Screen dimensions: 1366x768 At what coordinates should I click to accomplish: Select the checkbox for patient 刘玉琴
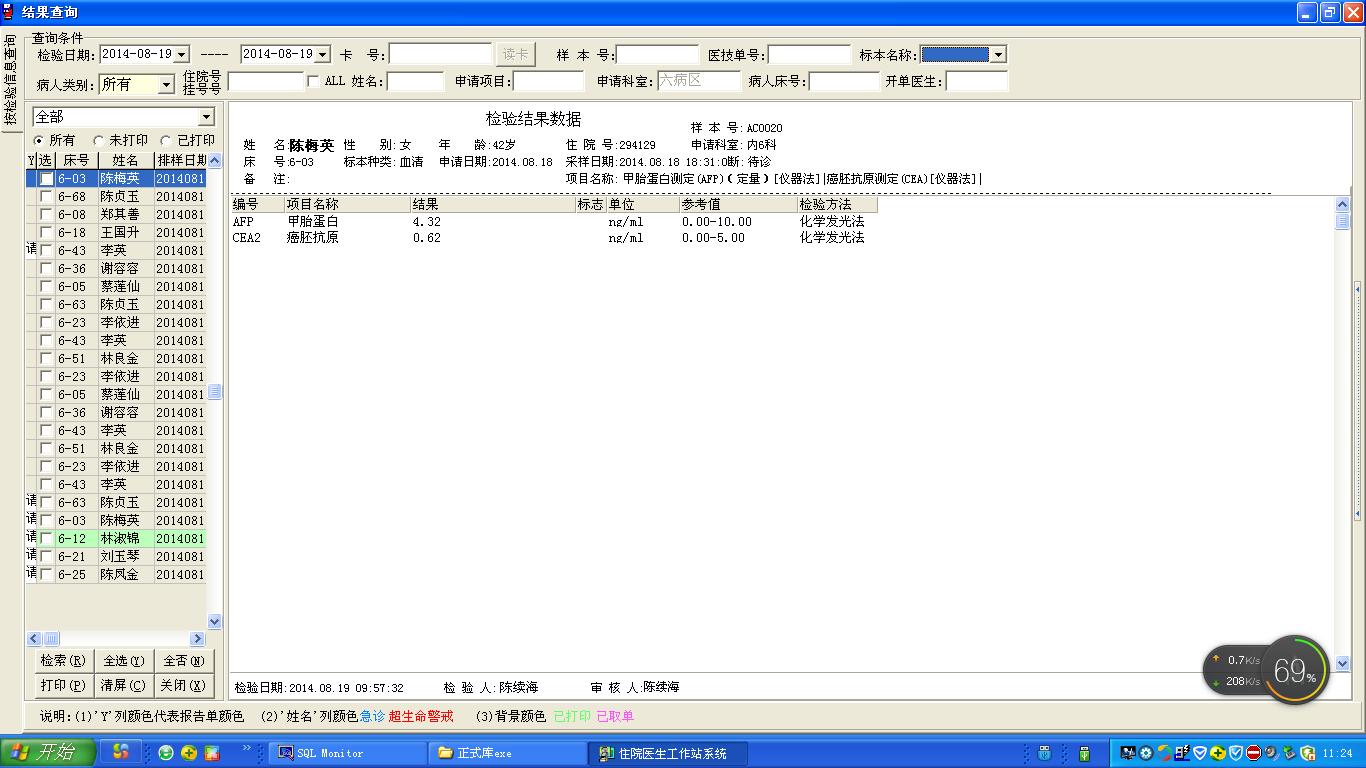coord(46,557)
